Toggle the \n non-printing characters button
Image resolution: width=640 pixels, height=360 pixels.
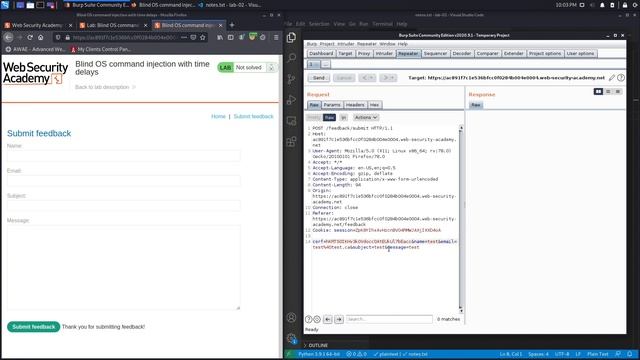click(x=343, y=118)
